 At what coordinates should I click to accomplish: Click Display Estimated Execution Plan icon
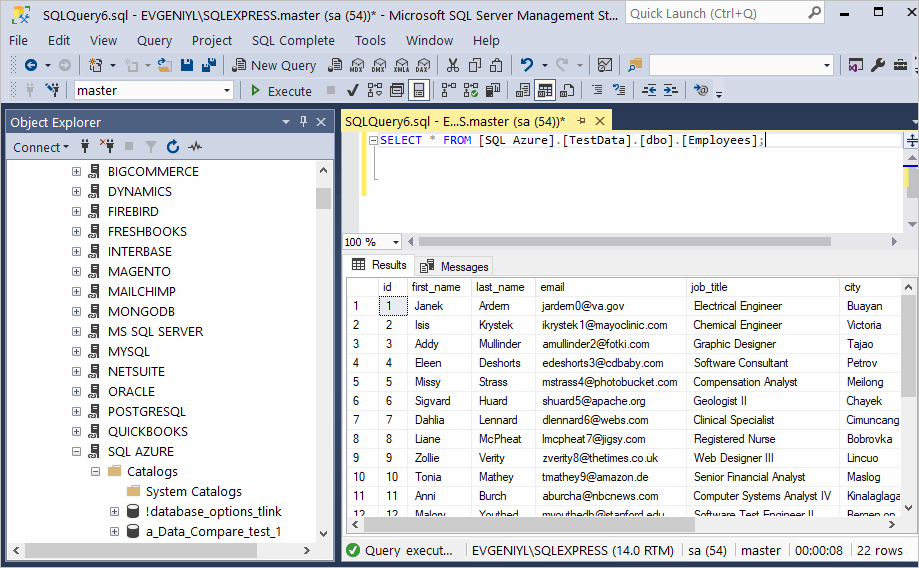click(375, 90)
